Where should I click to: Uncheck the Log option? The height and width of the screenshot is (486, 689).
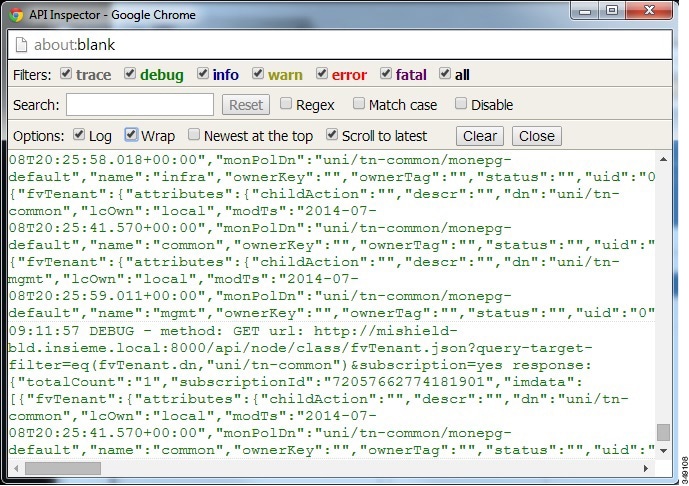tap(79, 134)
